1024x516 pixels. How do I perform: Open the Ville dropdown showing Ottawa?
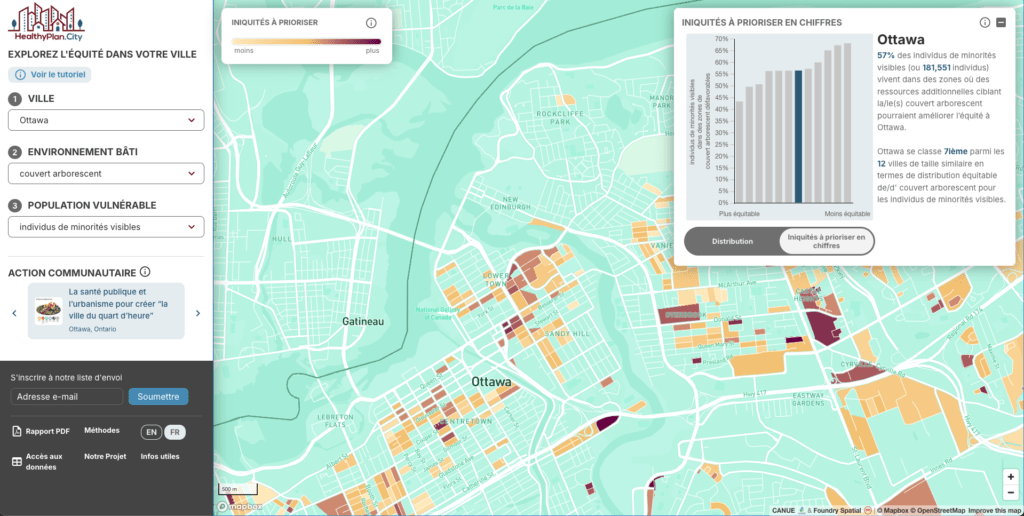[x=106, y=120]
